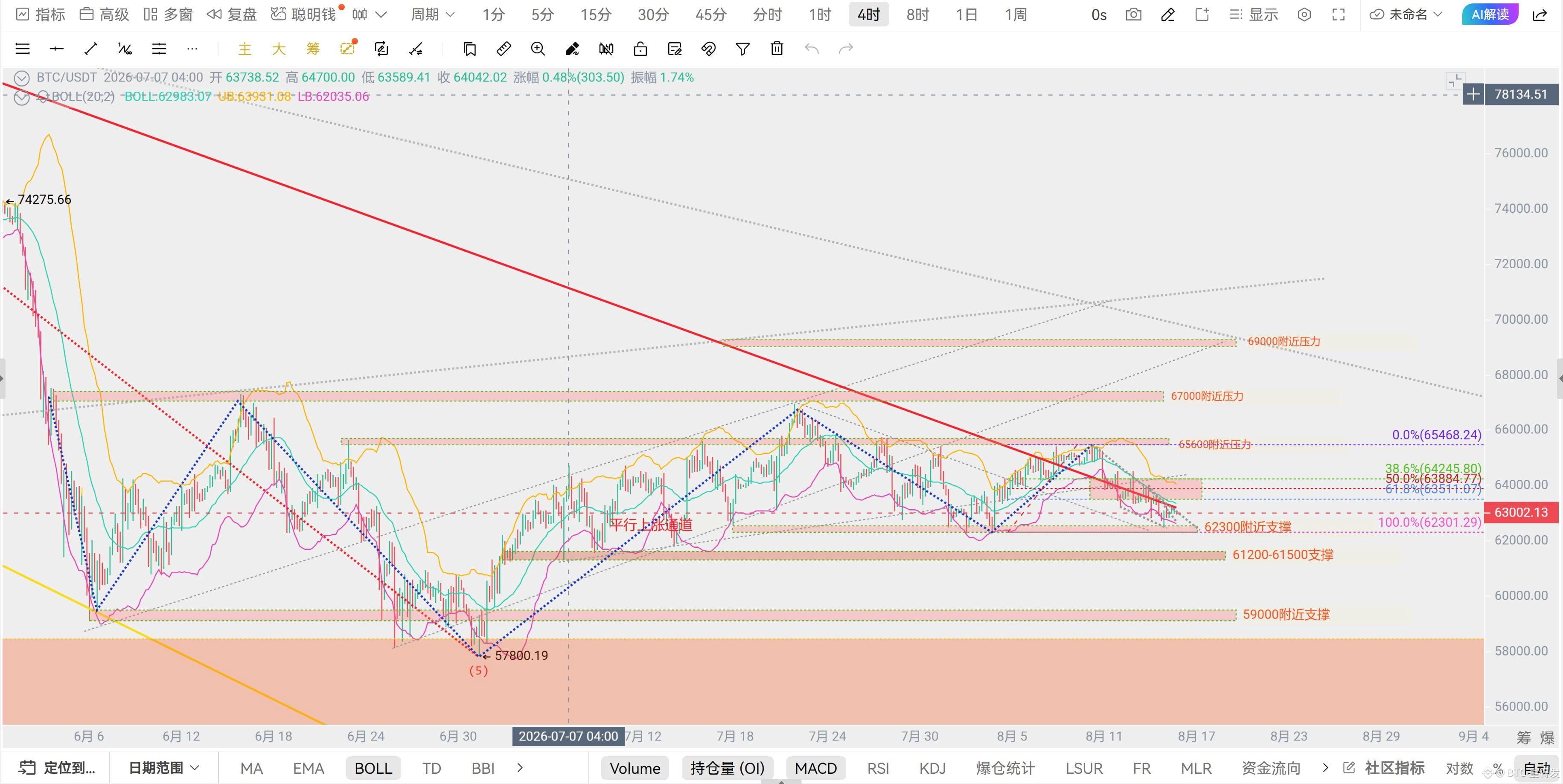
Task: Switch to the 1日 timeframe
Action: [x=966, y=15]
